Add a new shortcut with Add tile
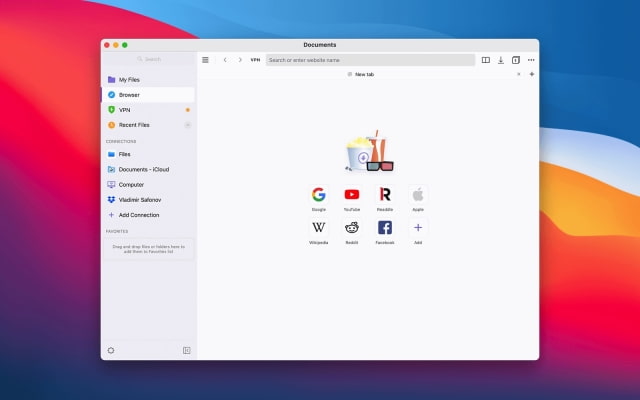The image size is (640, 400). point(418,228)
